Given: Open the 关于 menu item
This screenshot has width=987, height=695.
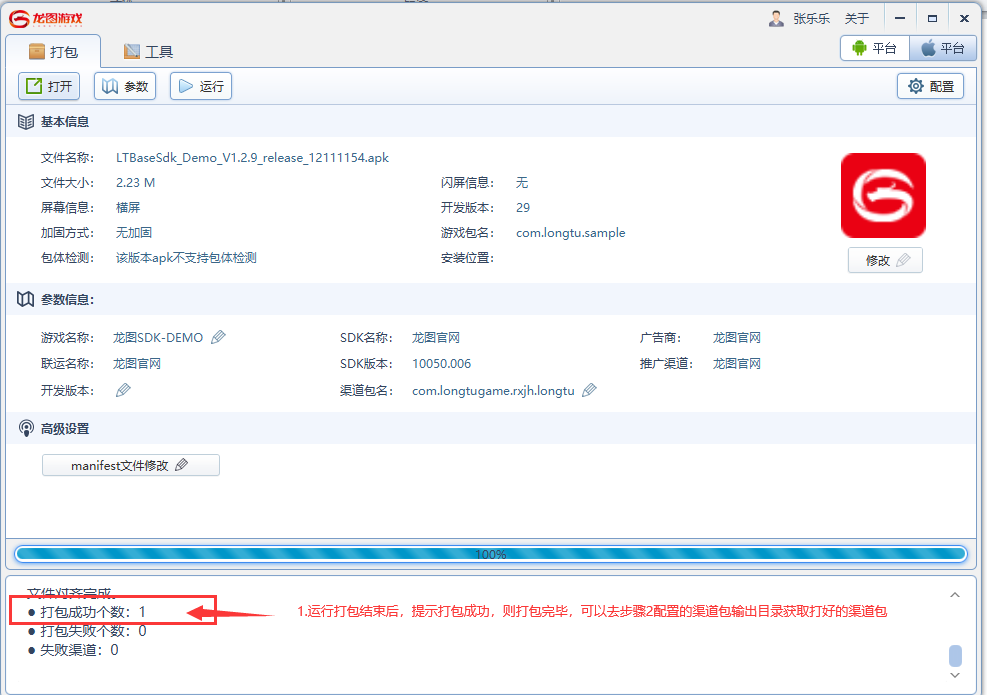Looking at the screenshot, I should (x=857, y=18).
